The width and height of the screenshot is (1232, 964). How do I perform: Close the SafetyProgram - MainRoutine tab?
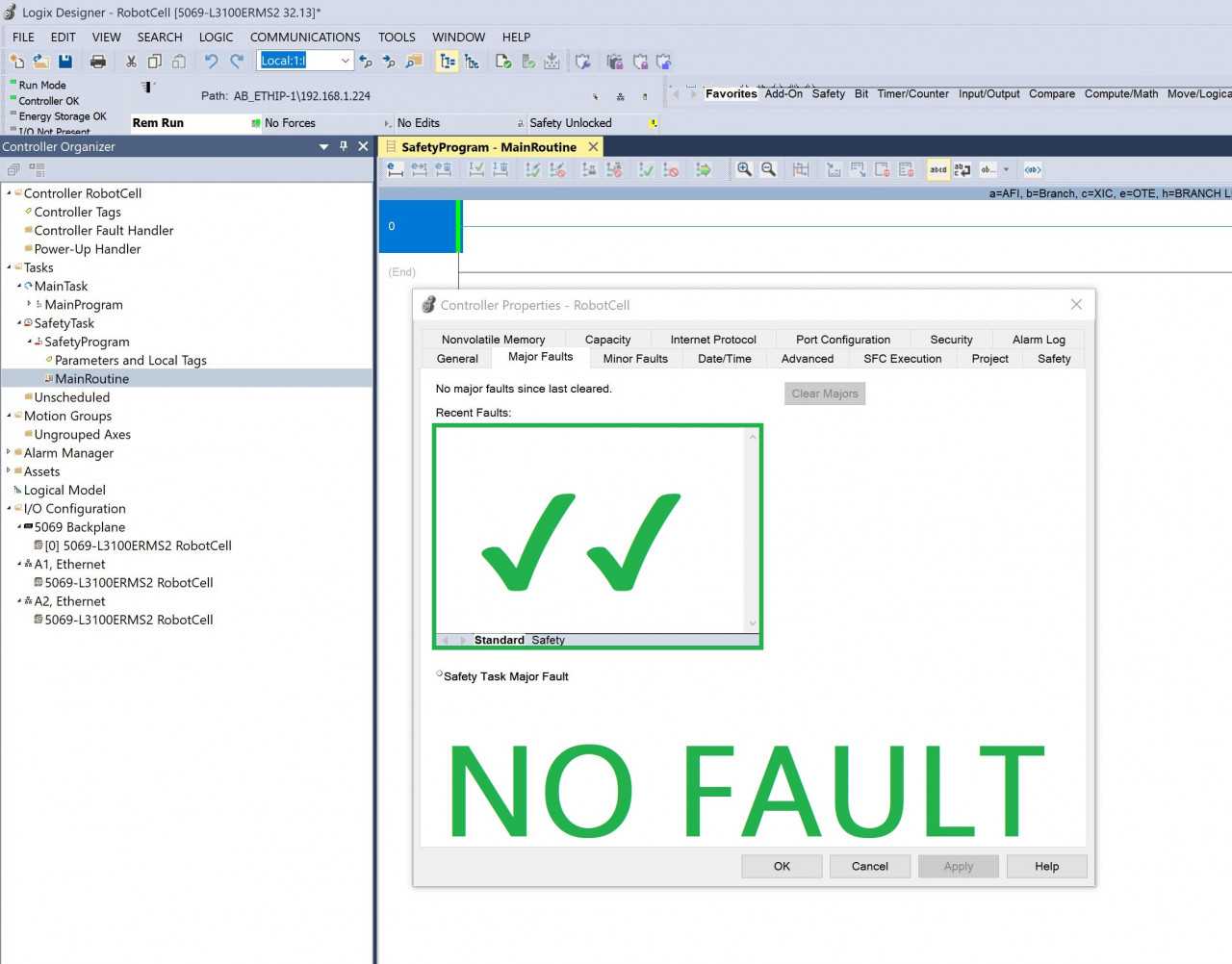(x=594, y=146)
